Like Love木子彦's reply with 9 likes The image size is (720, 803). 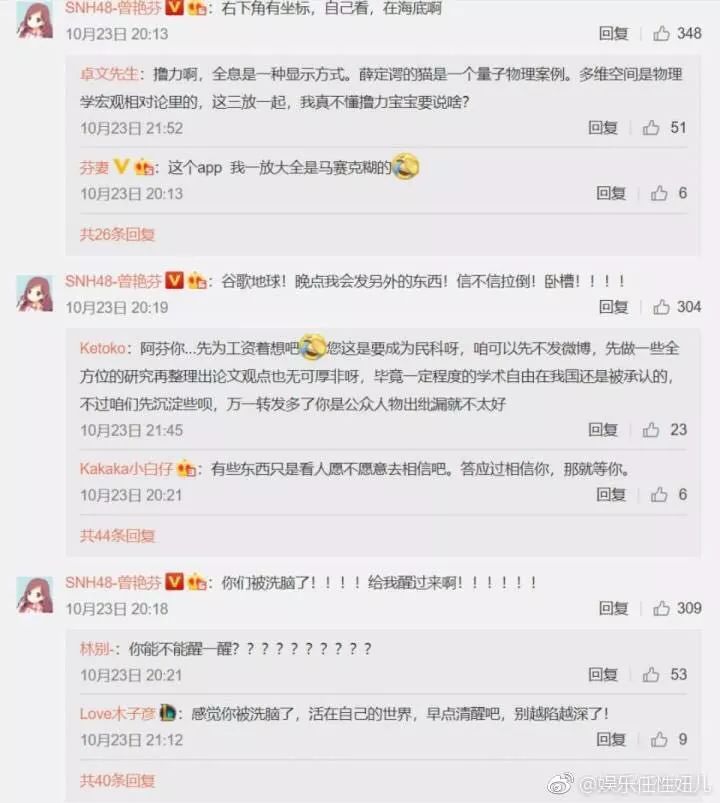tap(659, 739)
